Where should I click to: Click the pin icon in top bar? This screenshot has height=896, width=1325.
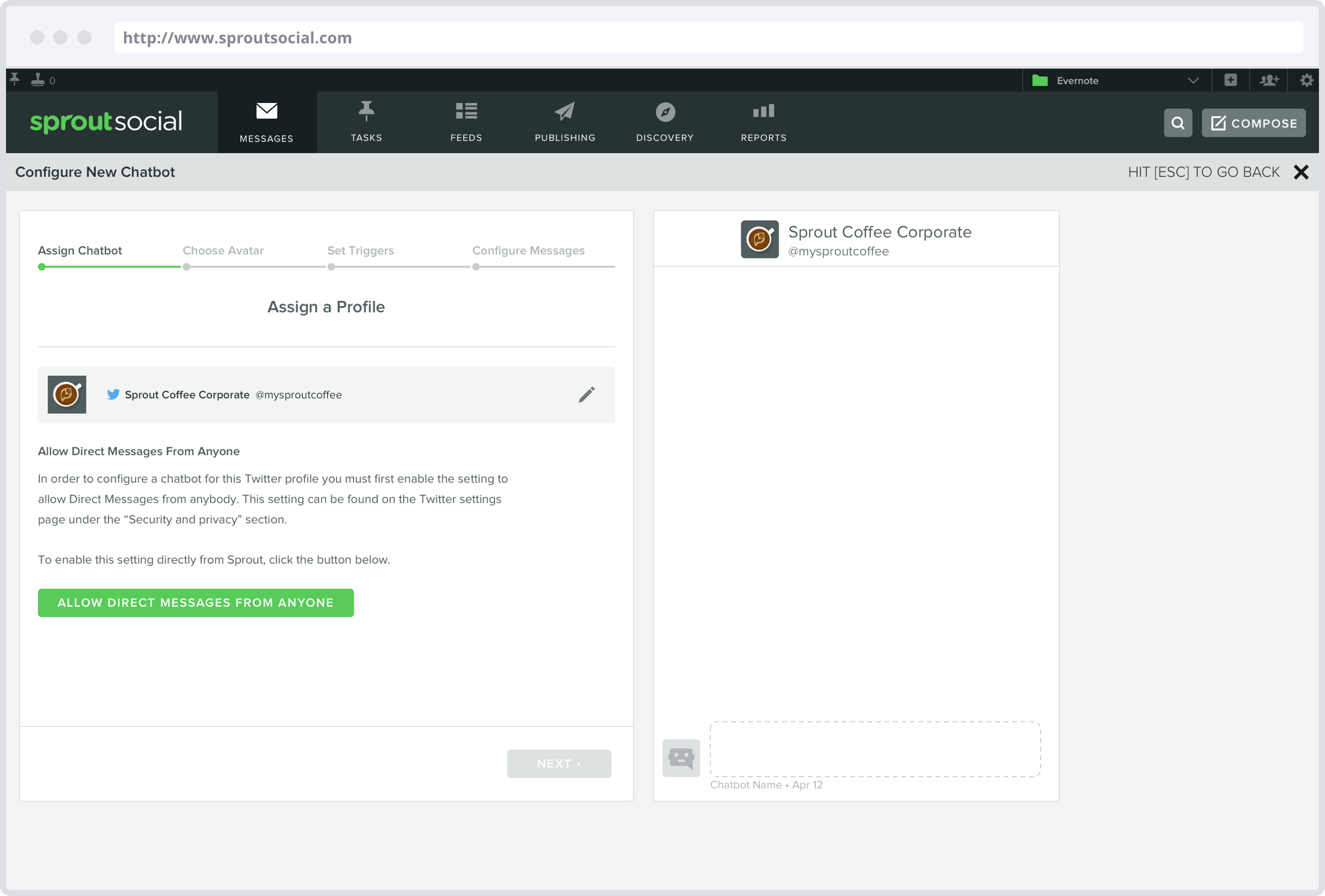(15, 79)
